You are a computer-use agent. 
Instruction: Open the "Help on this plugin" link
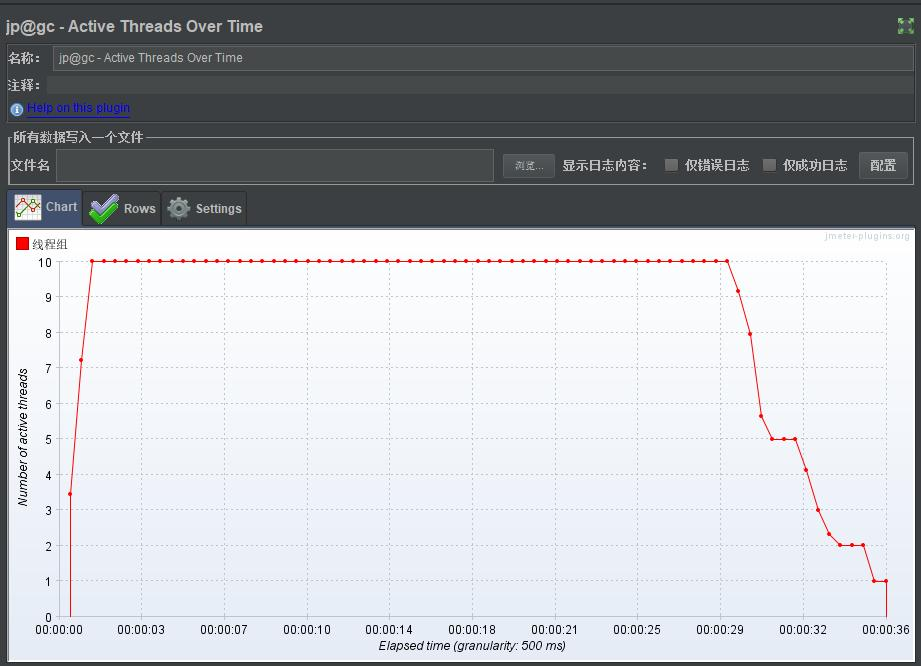[77, 108]
